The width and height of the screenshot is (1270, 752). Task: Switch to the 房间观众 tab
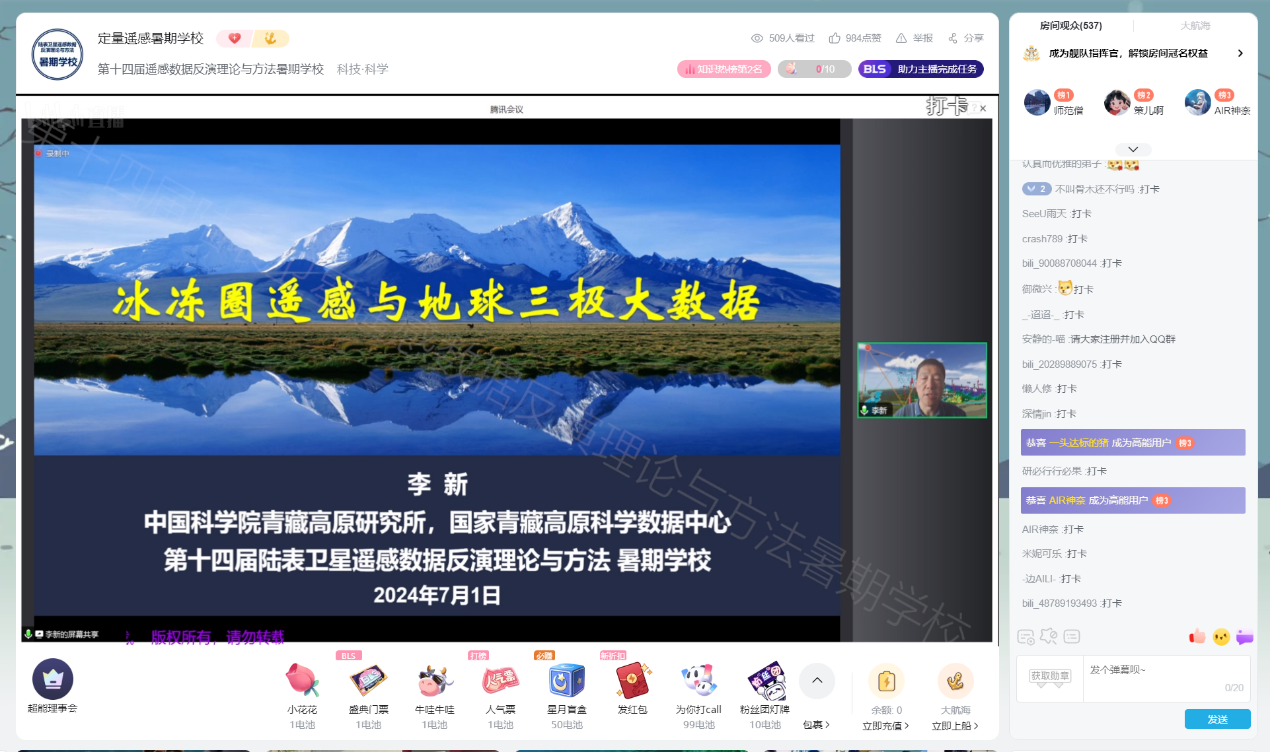(1070, 25)
